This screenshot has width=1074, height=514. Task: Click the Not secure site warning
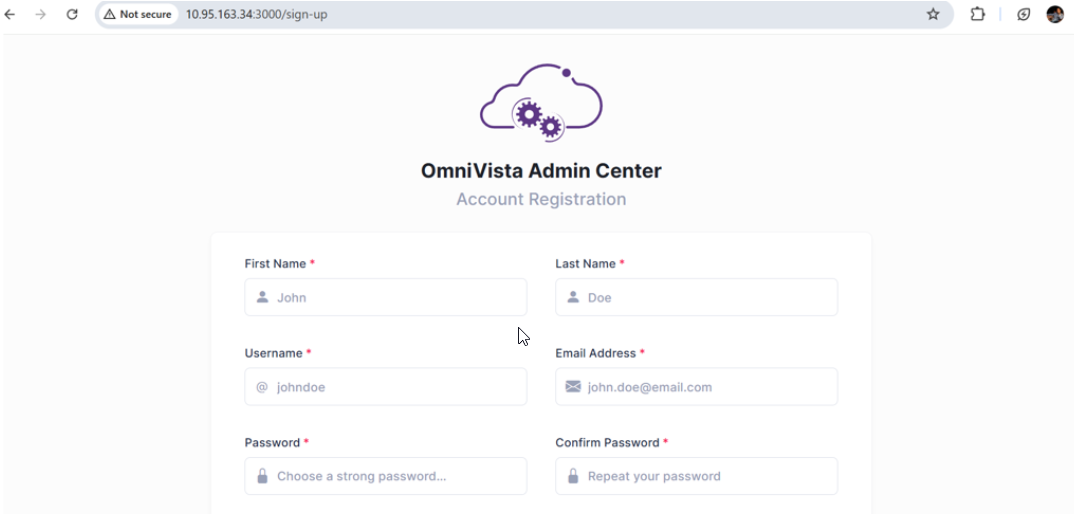[x=138, y=14]
